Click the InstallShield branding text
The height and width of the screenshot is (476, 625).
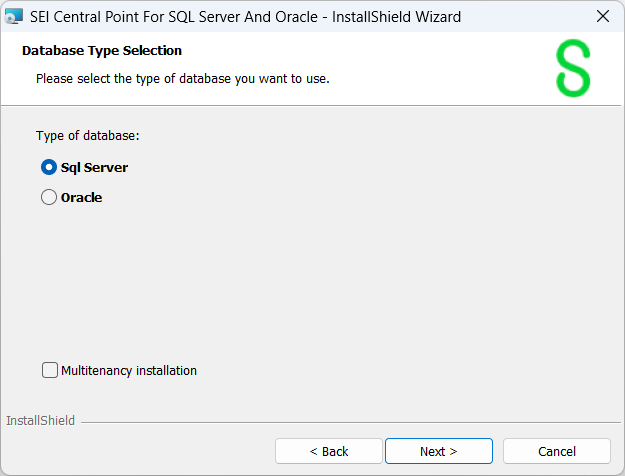pyautogui.click(x=40, y=421)
